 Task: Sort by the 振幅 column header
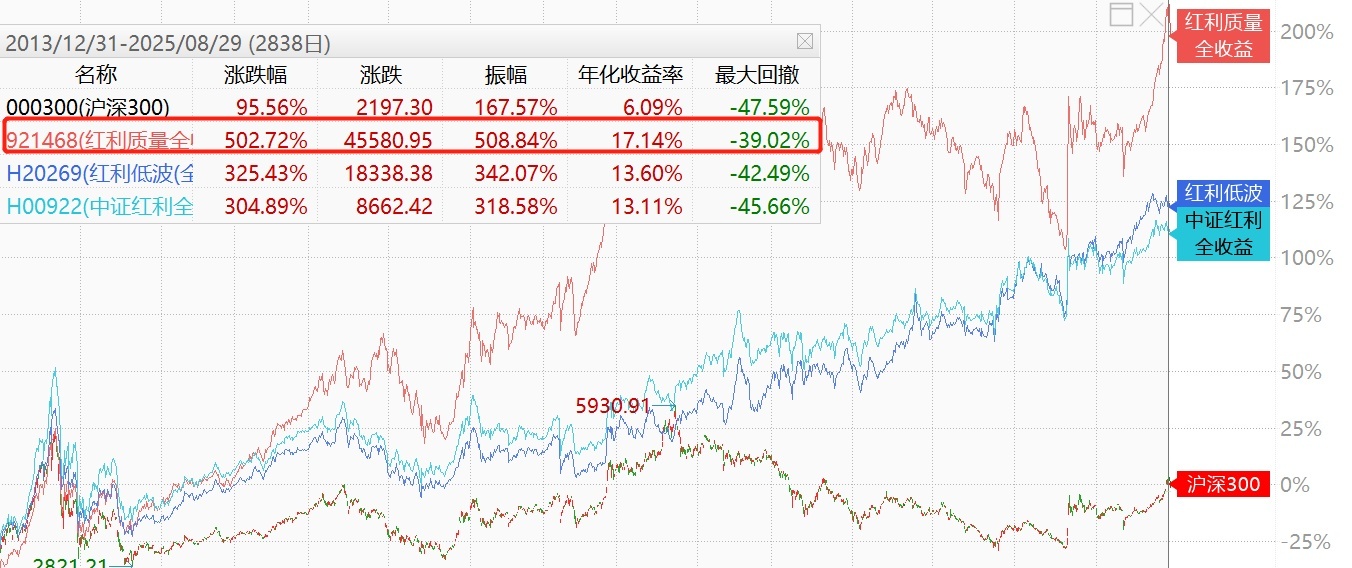[506, 74]
